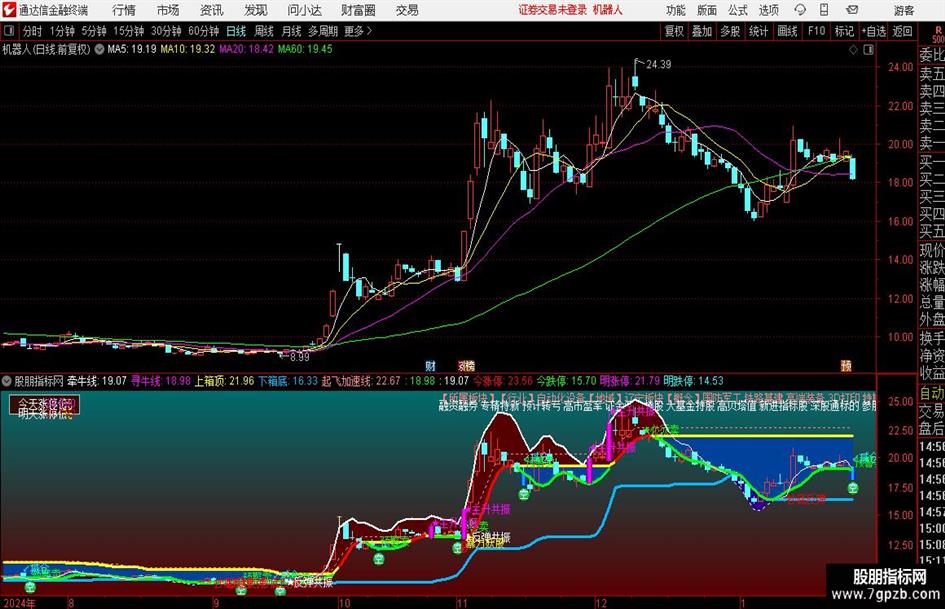Click the MA10: 19.32 value
945x609 pixels.
(187, 49)
